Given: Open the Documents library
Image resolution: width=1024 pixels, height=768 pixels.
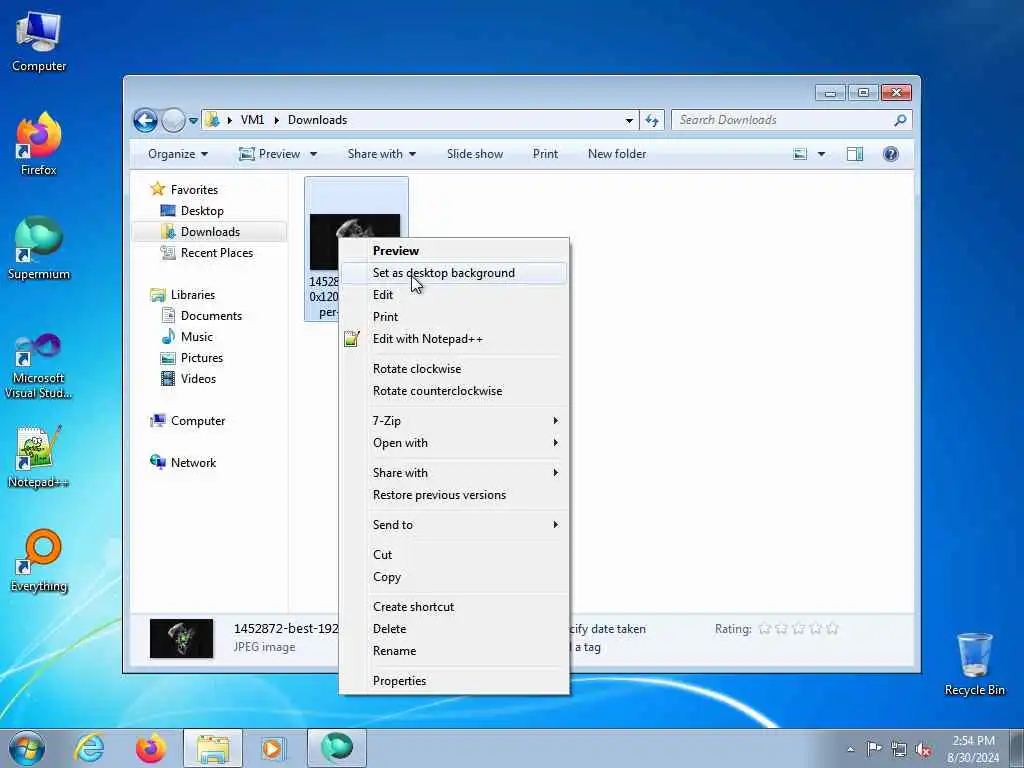Looking at the screenshot, I should click(211, 316).
